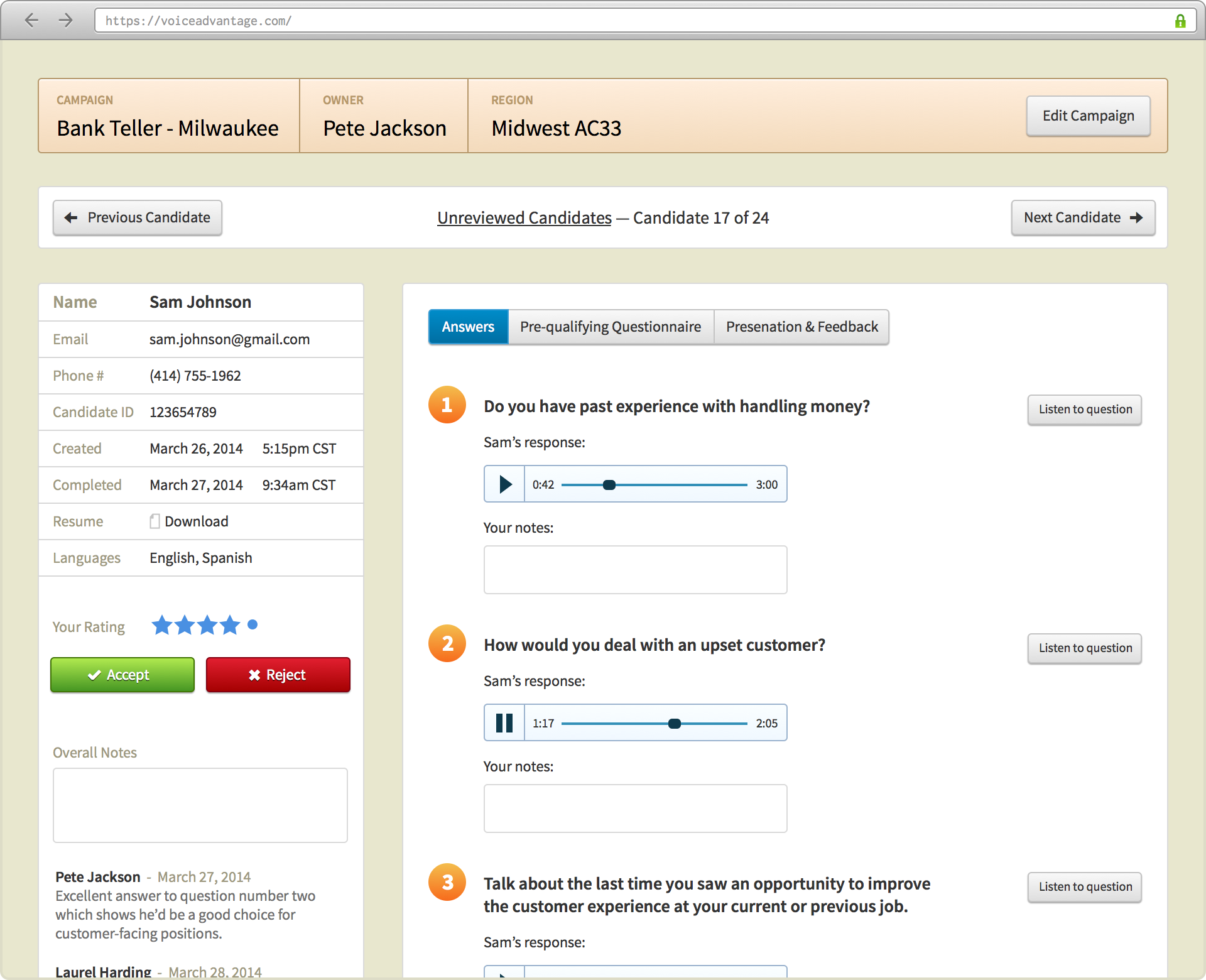
Task: Go to Next Candidate
Action: click(1083, 218)
